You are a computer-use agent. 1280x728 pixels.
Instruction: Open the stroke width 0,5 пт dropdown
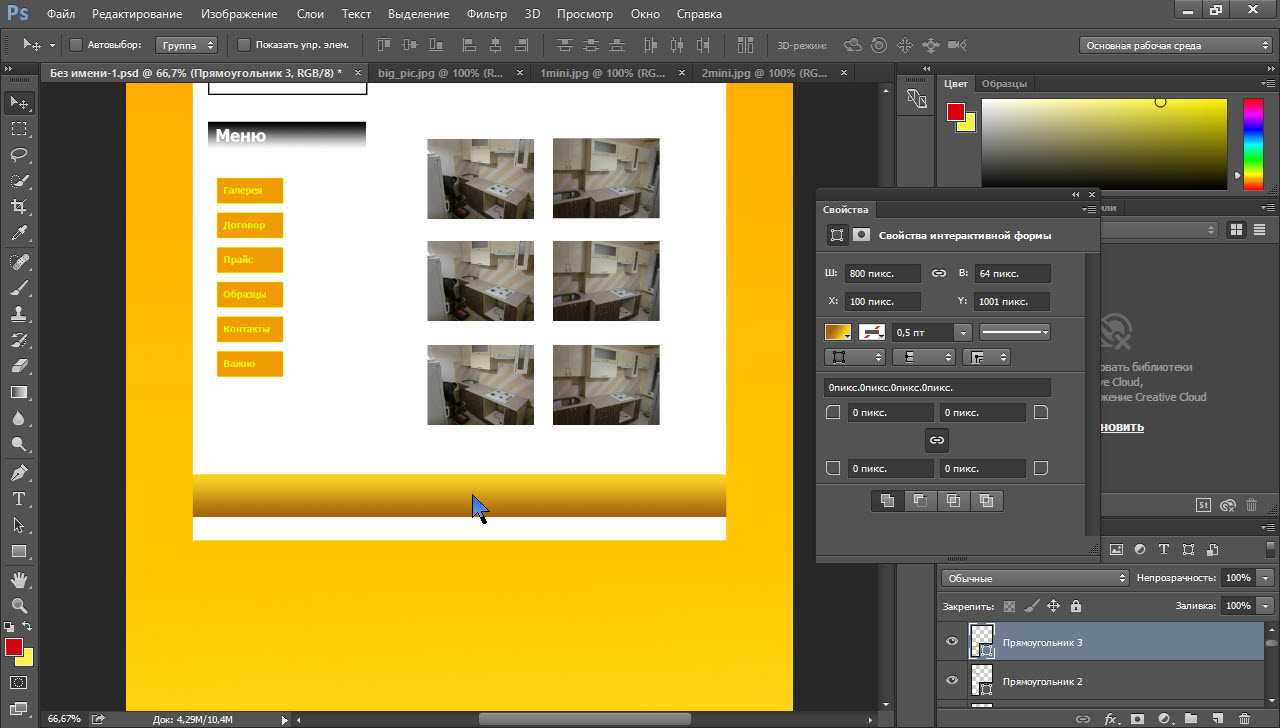(x=963, y=332)
